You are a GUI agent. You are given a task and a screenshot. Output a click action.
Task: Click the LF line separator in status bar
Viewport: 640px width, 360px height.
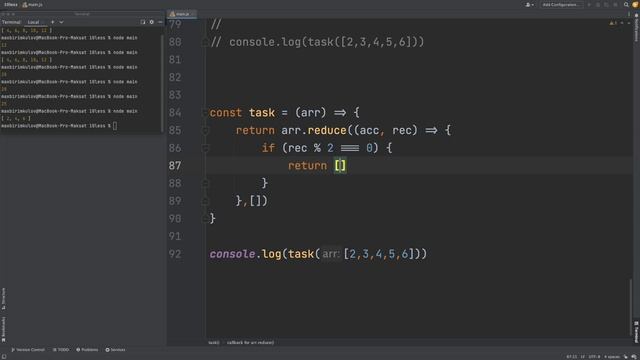(583, 357)
